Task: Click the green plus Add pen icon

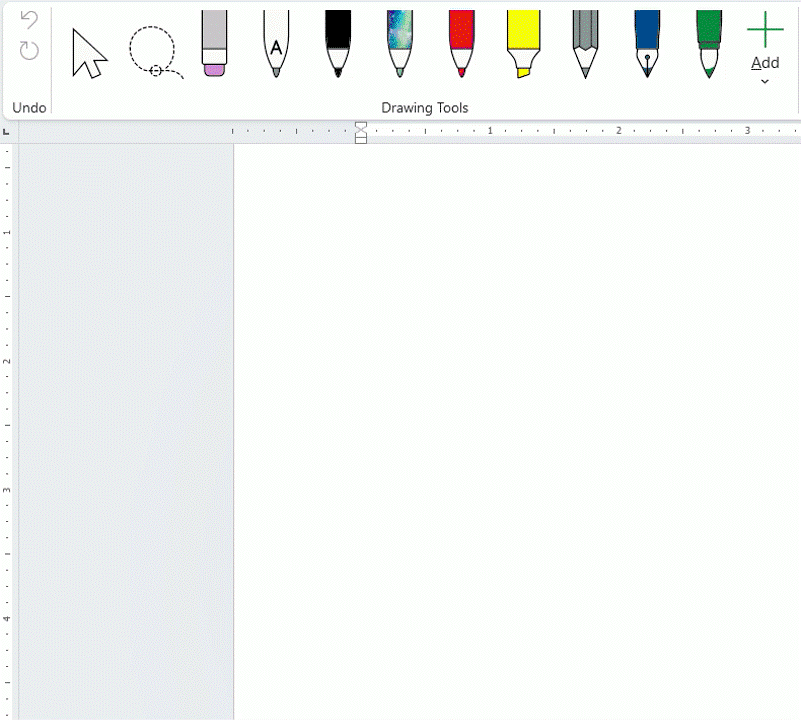Action: (x=765, y=30)
